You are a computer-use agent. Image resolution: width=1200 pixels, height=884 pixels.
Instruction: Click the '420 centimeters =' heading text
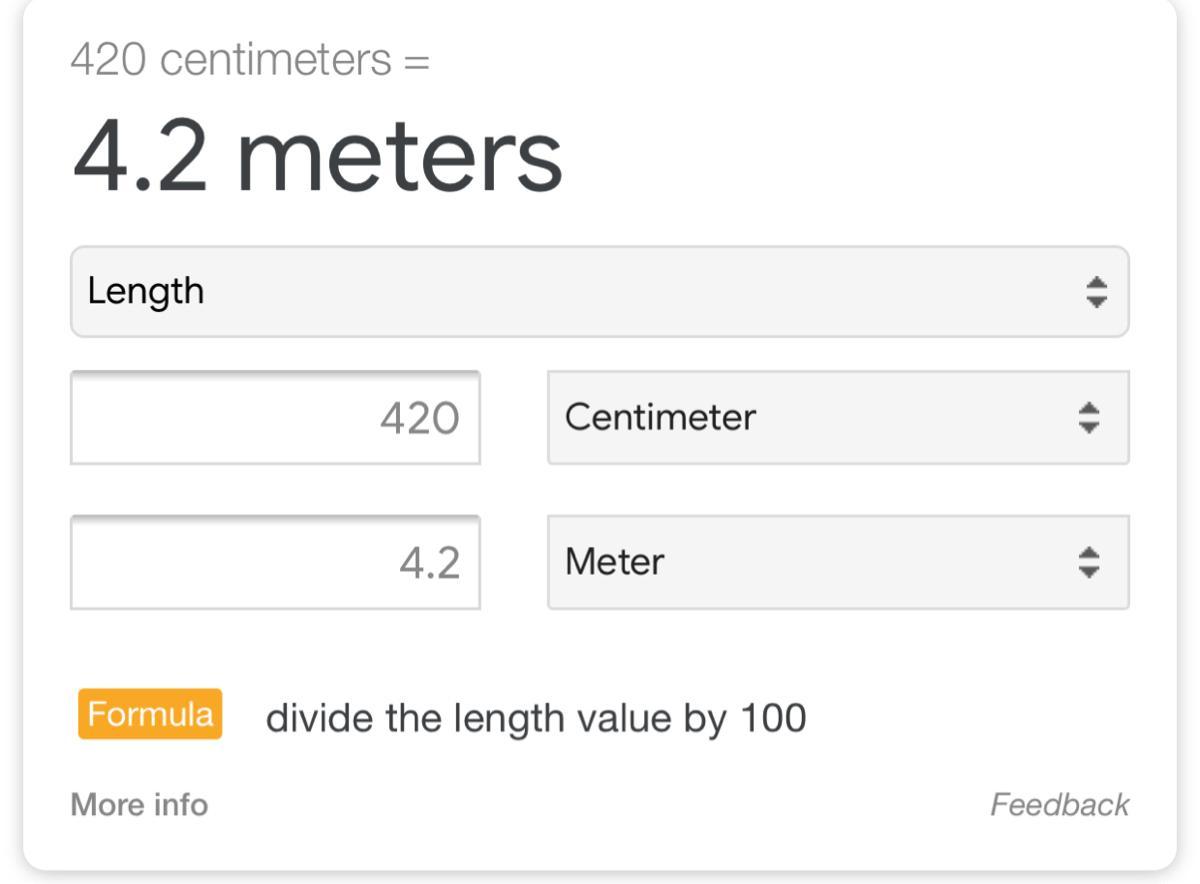coord(250,61)
